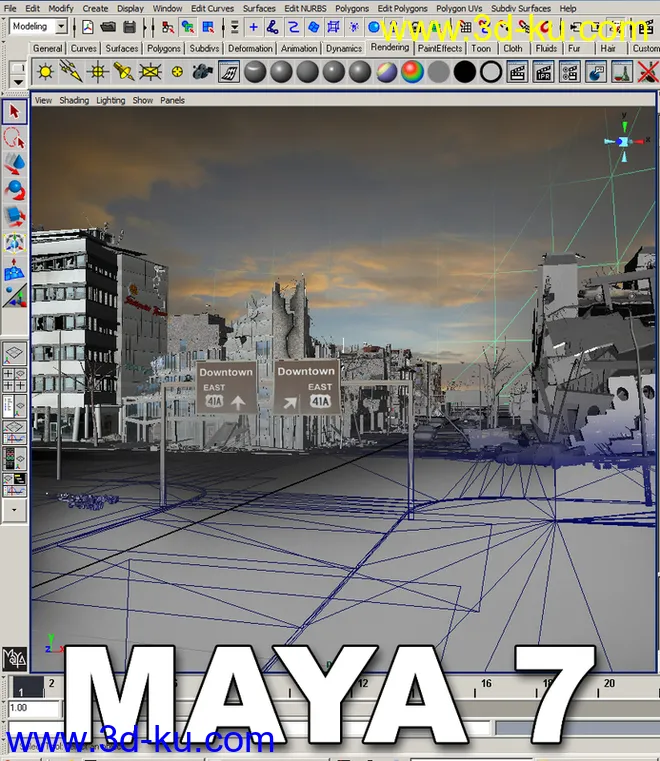660x761 pixels.
Task: Click the black surface shader swatch
Action: tap(464, 72)
